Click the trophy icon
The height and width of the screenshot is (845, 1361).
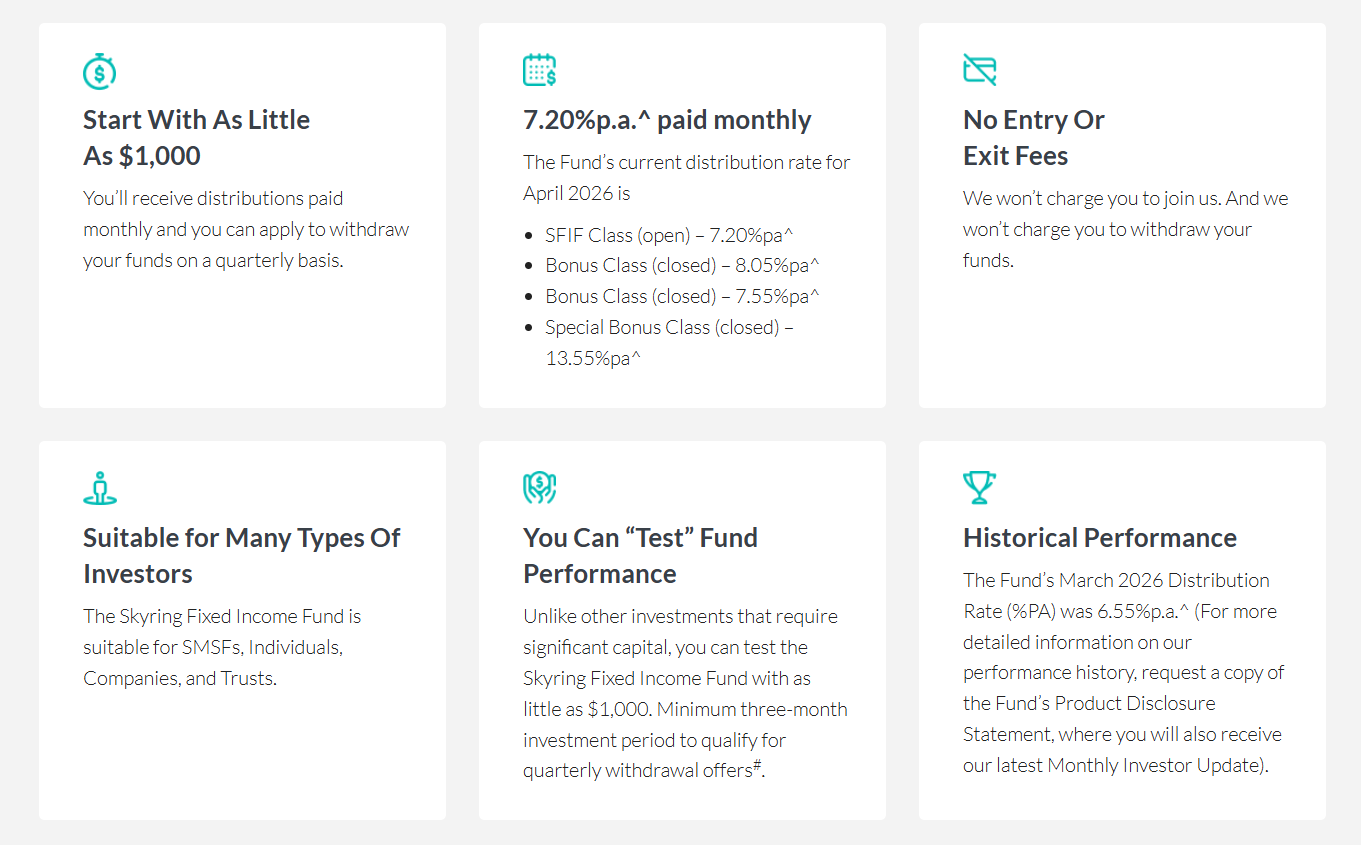(979, 488)
